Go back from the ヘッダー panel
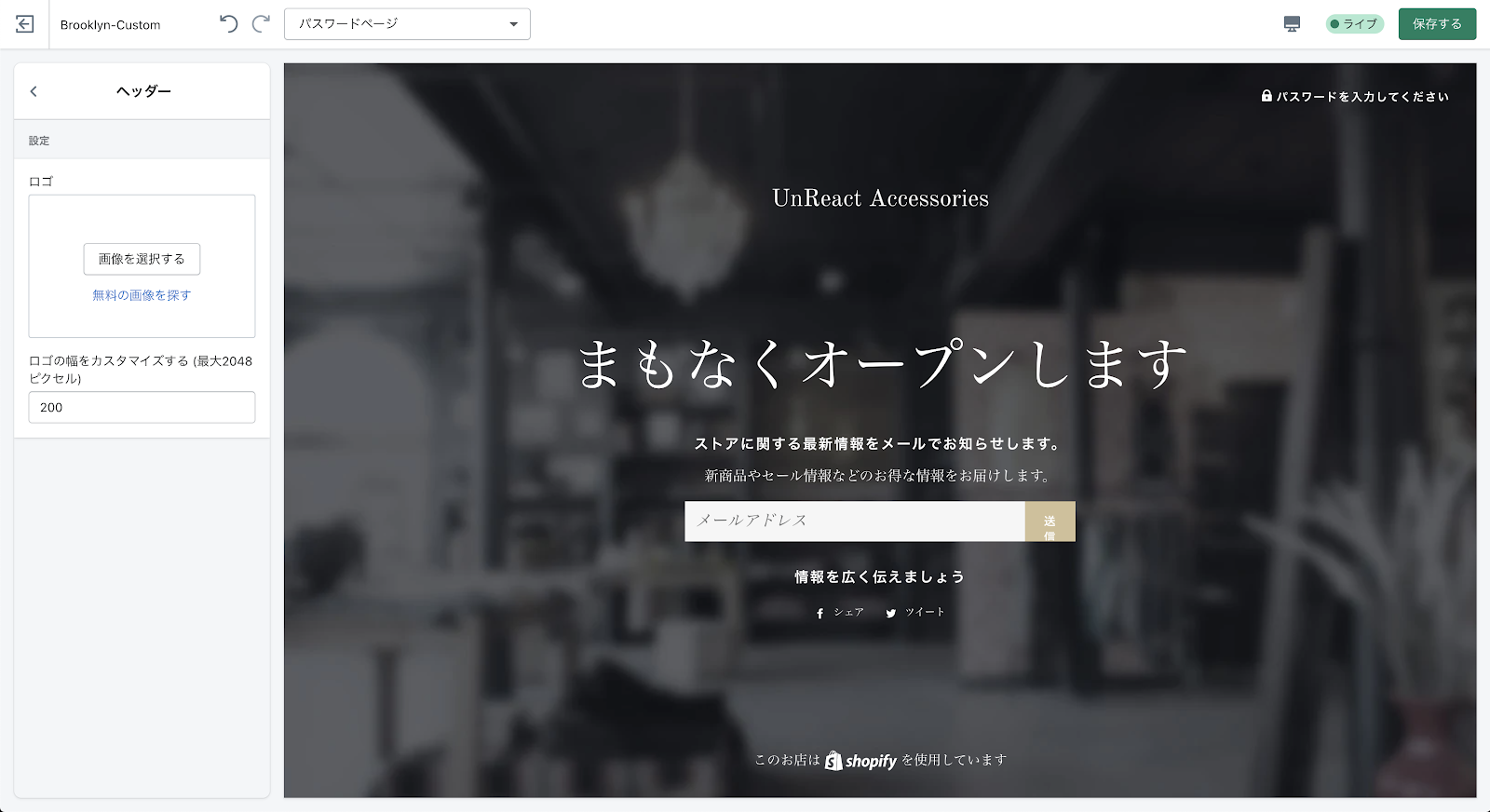 point(34,91)
